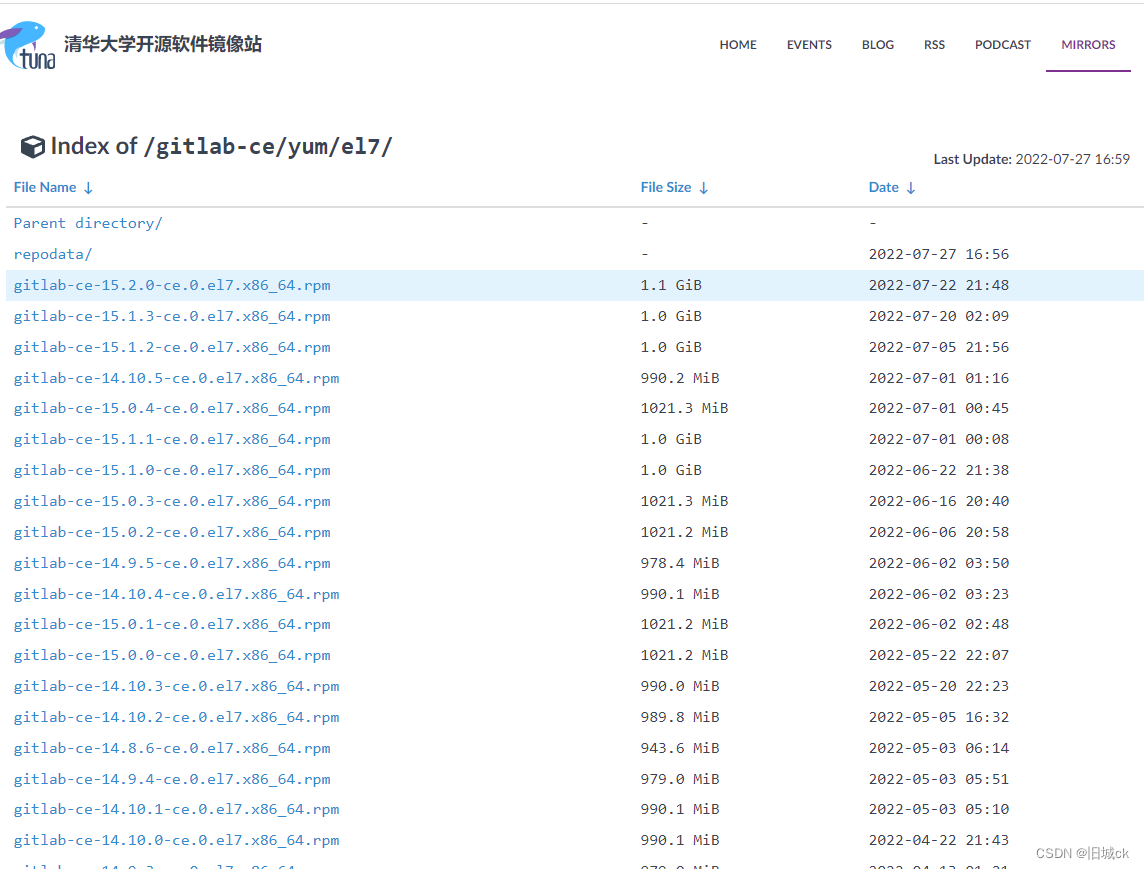Download gitlab-ce-15.1.0-ce.0.el7.x86_64.rpm
The image size is (1144, 869).
(x=172, y=471)
